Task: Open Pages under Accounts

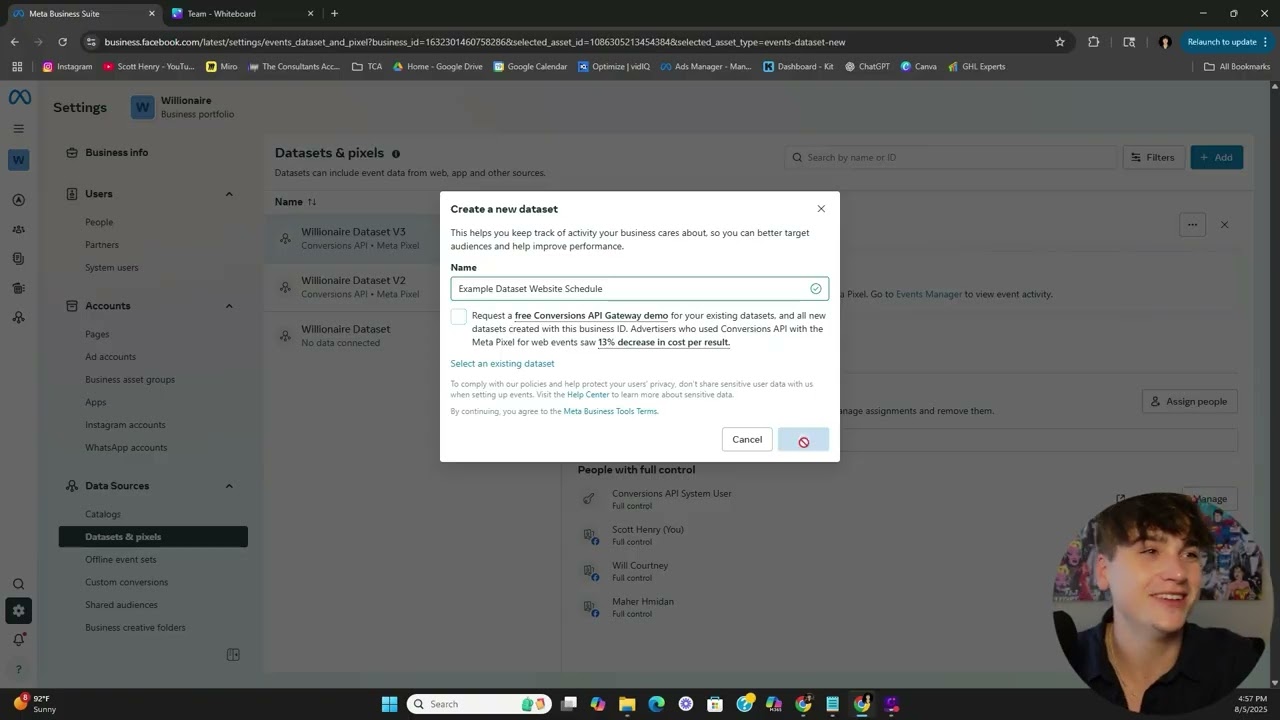Action: click(x=97, y=334)
